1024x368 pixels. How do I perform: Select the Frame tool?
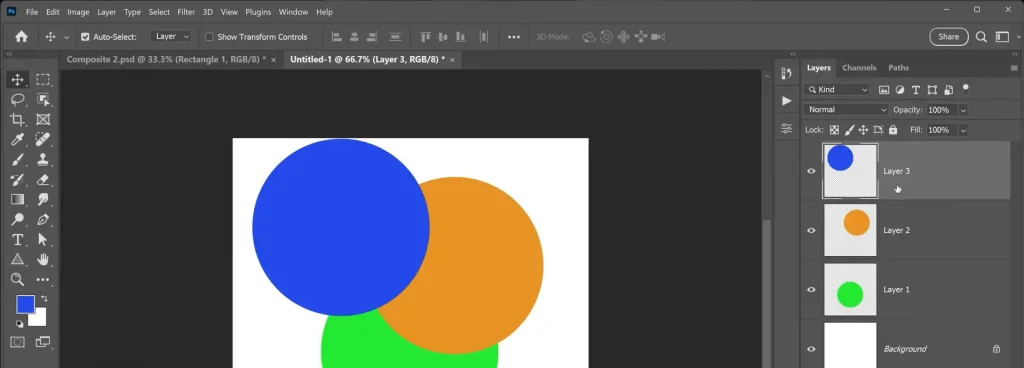coord(43,119)
